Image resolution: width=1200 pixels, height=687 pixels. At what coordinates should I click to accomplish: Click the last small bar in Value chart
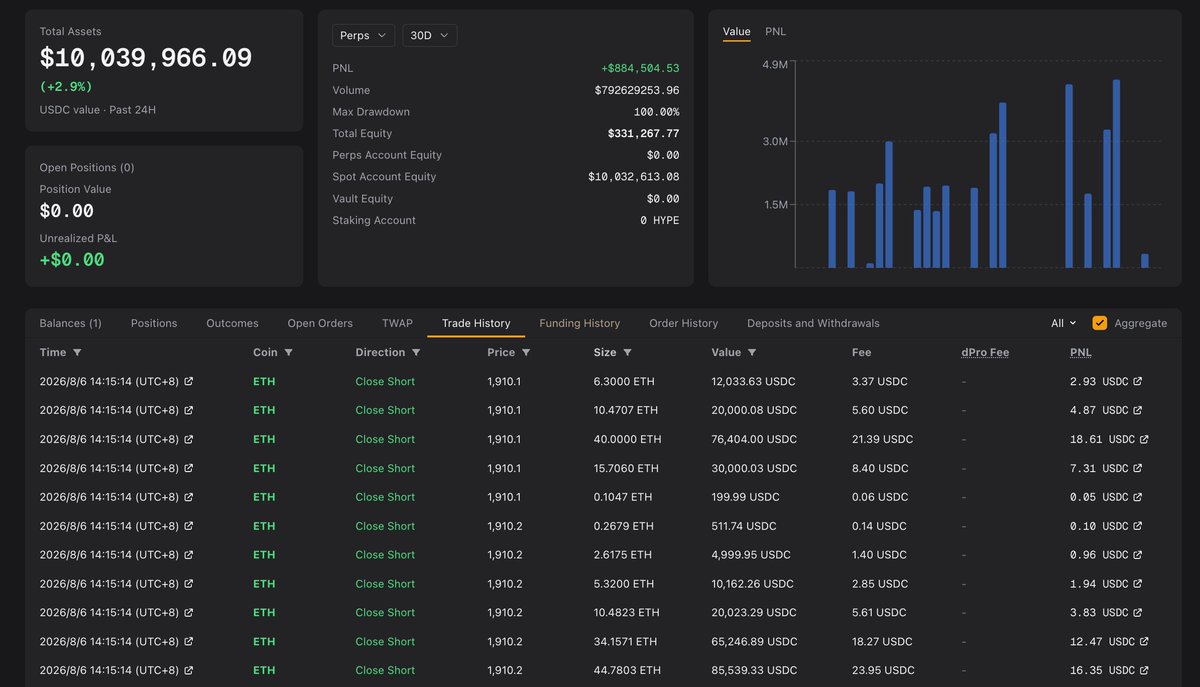pos(1145,261)
